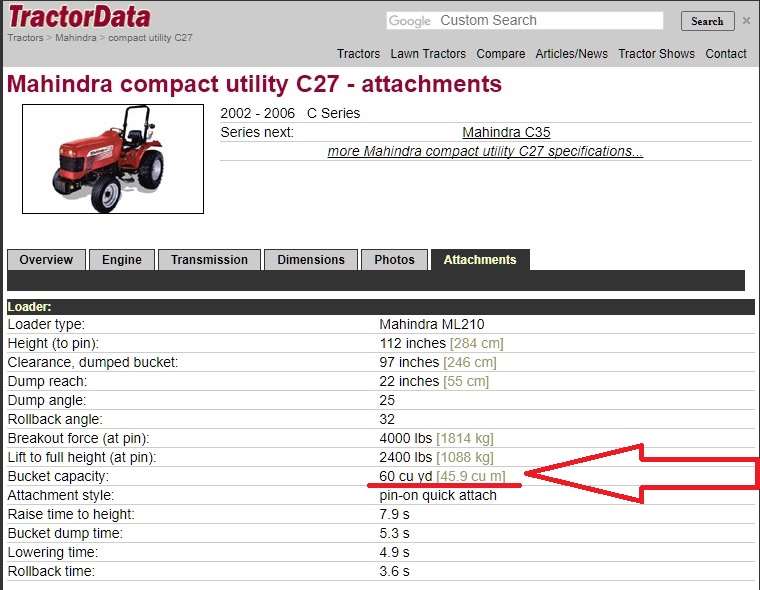Go to Mahindra breadcrumb link
Image resolution: width=760 pixels, height=590 pixels.
pyautogui.click(x=76, y=38)
